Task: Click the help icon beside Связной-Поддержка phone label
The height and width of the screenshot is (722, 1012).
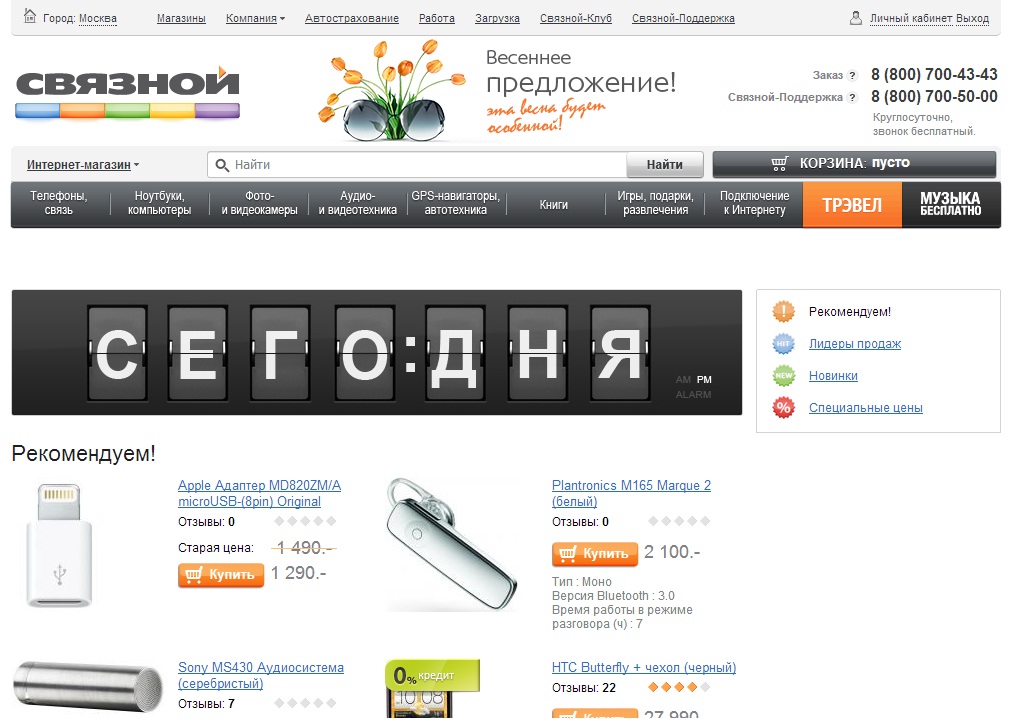Action: point(853,97)
